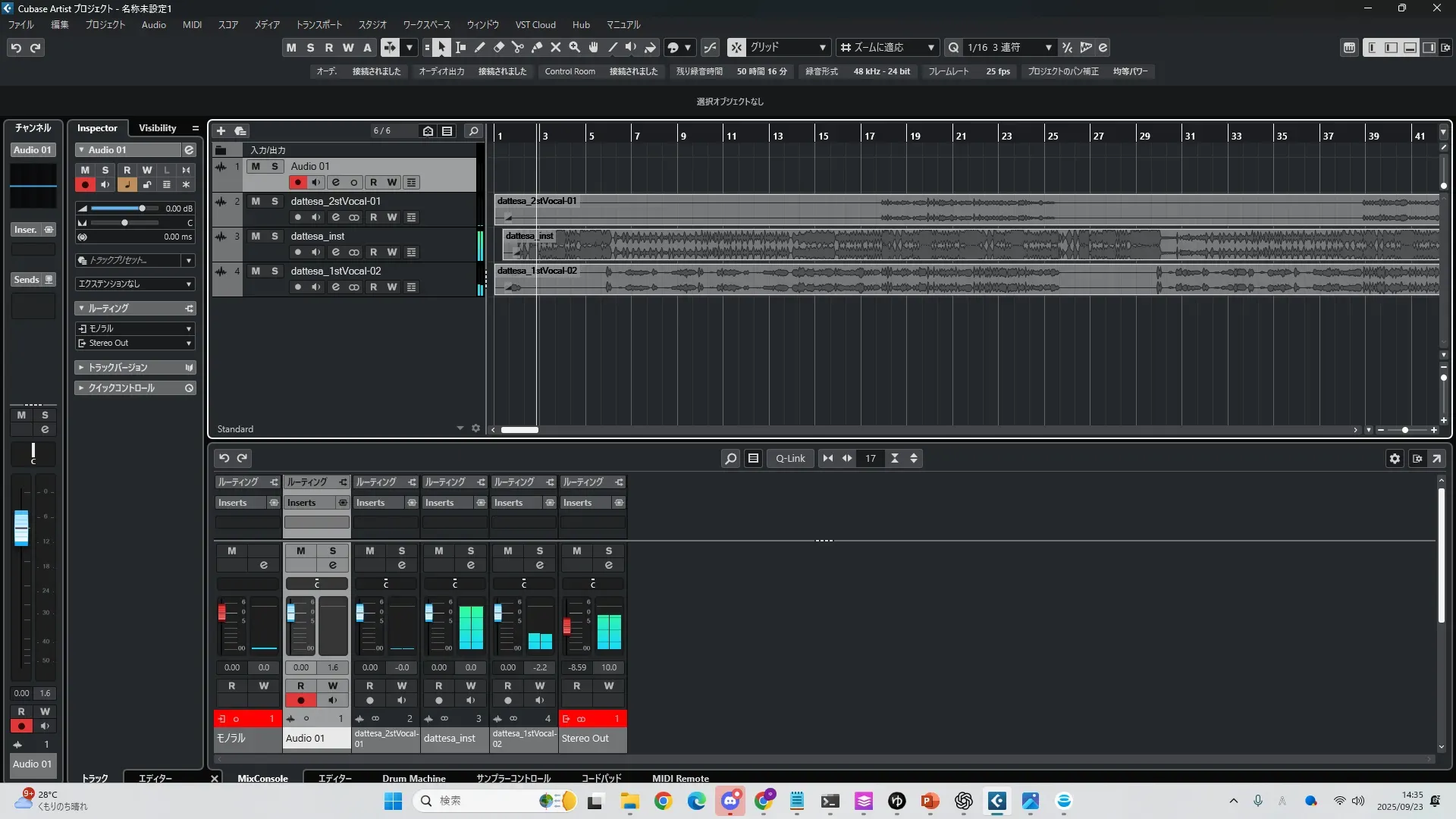
Task: Toggle record enable on Audio 01 track
Action: pos(297,183)
